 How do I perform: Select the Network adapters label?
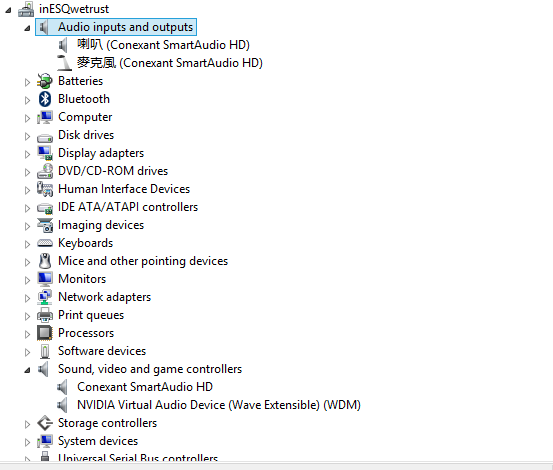coord(104,297)
